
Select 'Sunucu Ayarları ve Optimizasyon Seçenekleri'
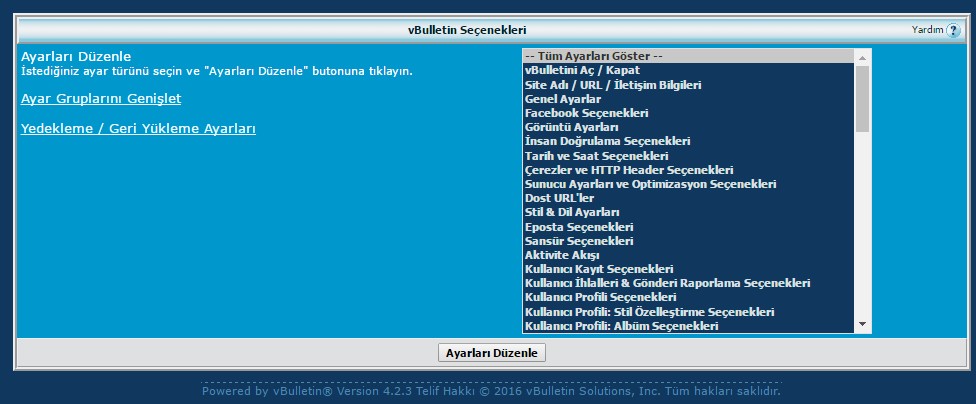689,184
